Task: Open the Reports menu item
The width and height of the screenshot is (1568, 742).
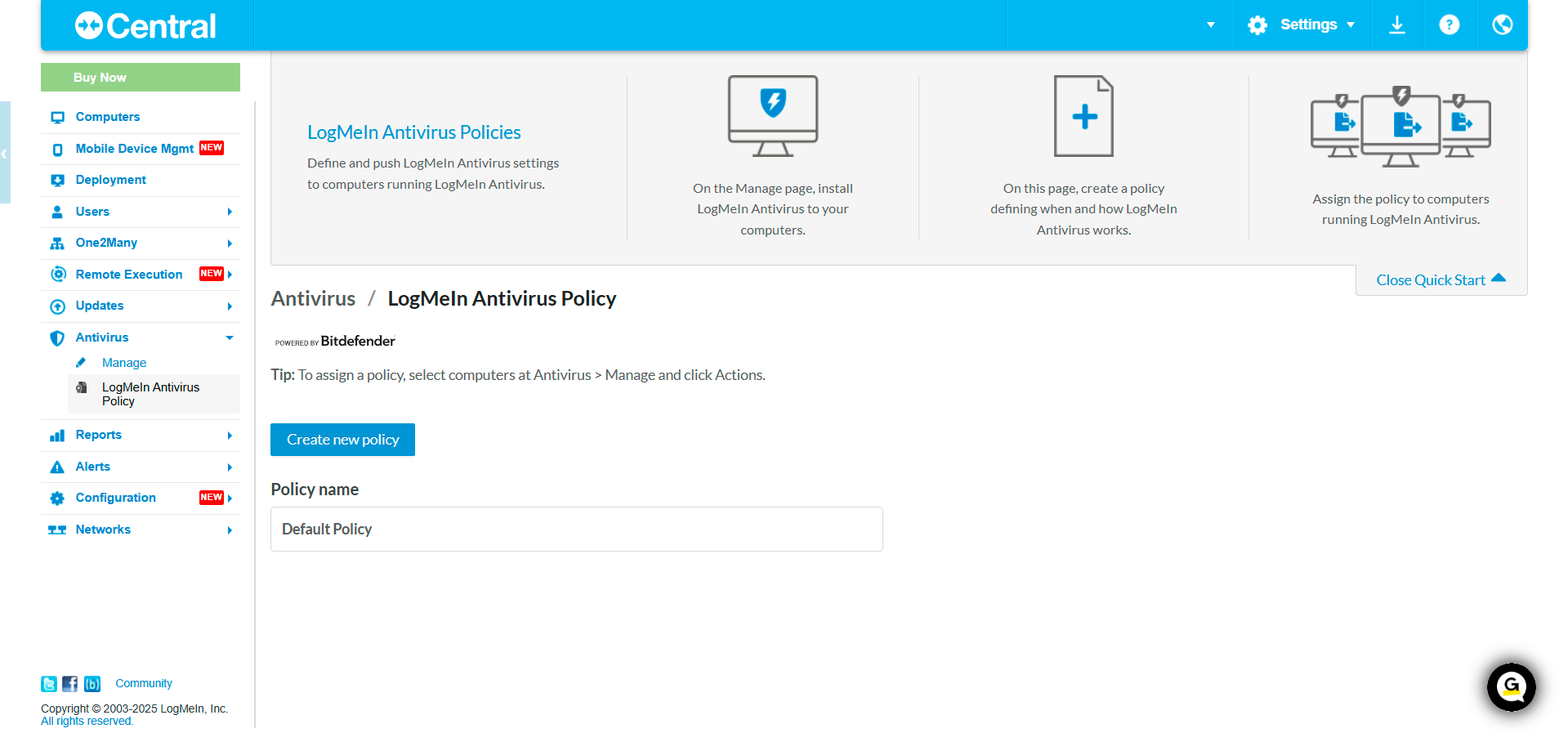Action: click(x=99, y=435)
